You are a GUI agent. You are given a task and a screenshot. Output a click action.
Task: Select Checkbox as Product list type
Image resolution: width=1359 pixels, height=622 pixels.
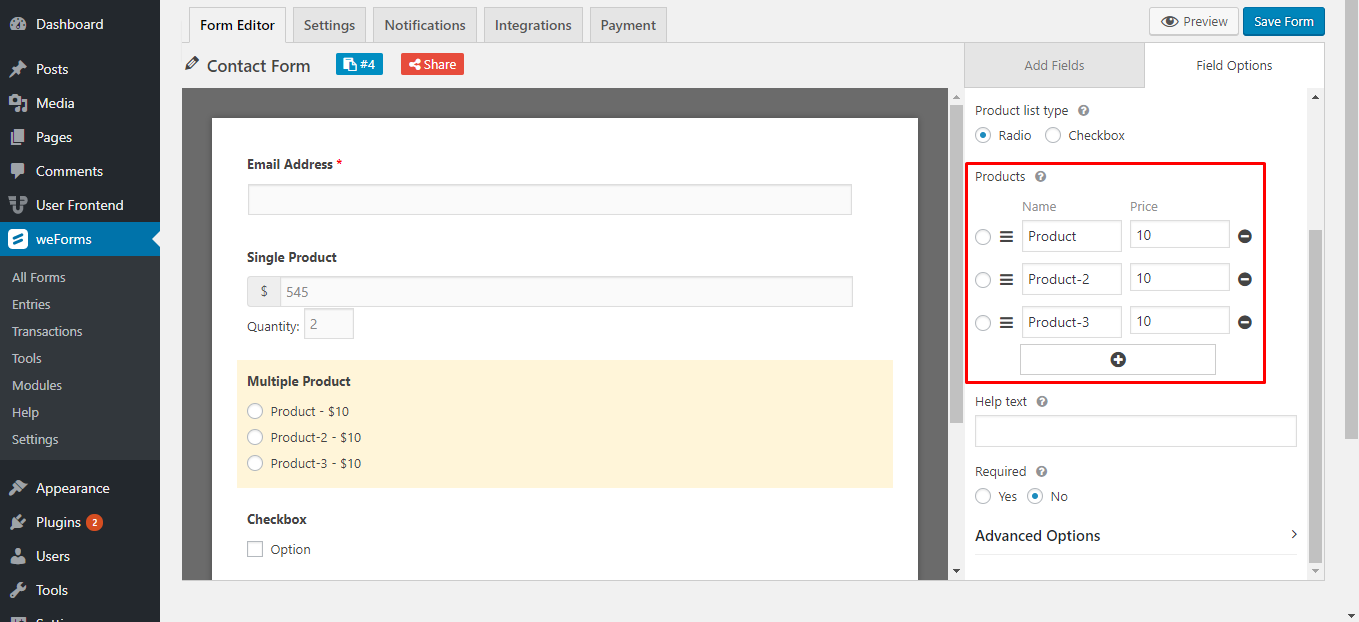pos(1052,135)
